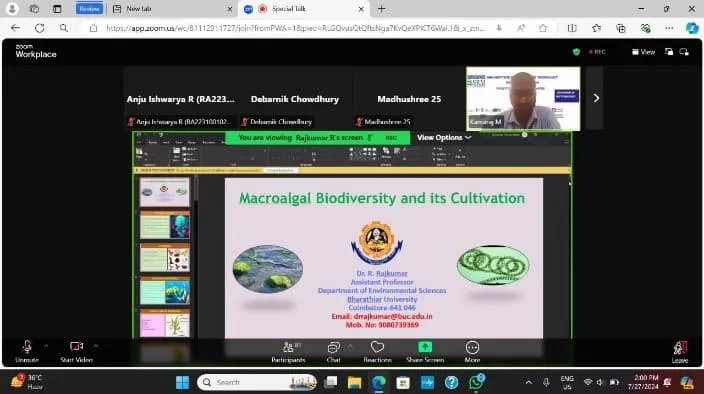
Task: Click the first slide thumbnail in shared screen
Action: (x=165, y=192)
